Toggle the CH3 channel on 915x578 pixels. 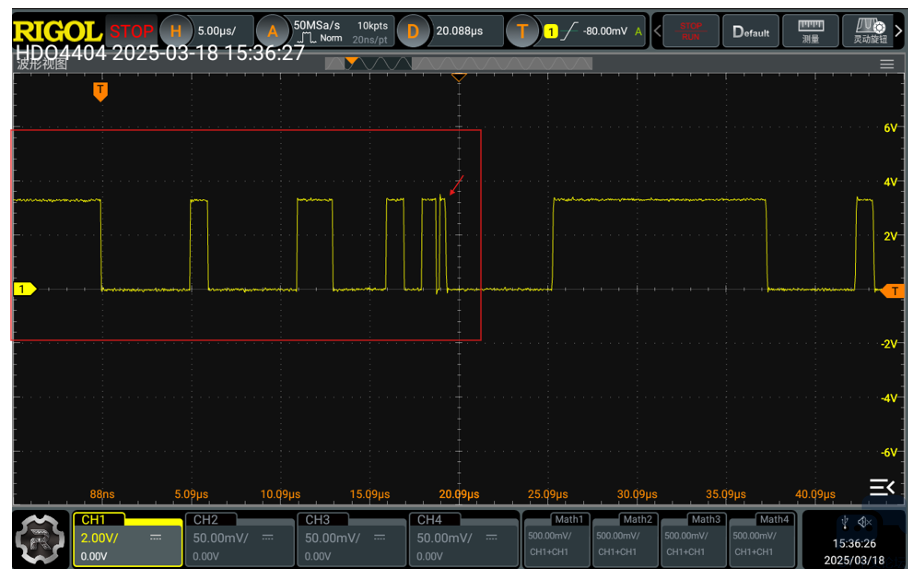pyautogui.click(x=352, y=540)
